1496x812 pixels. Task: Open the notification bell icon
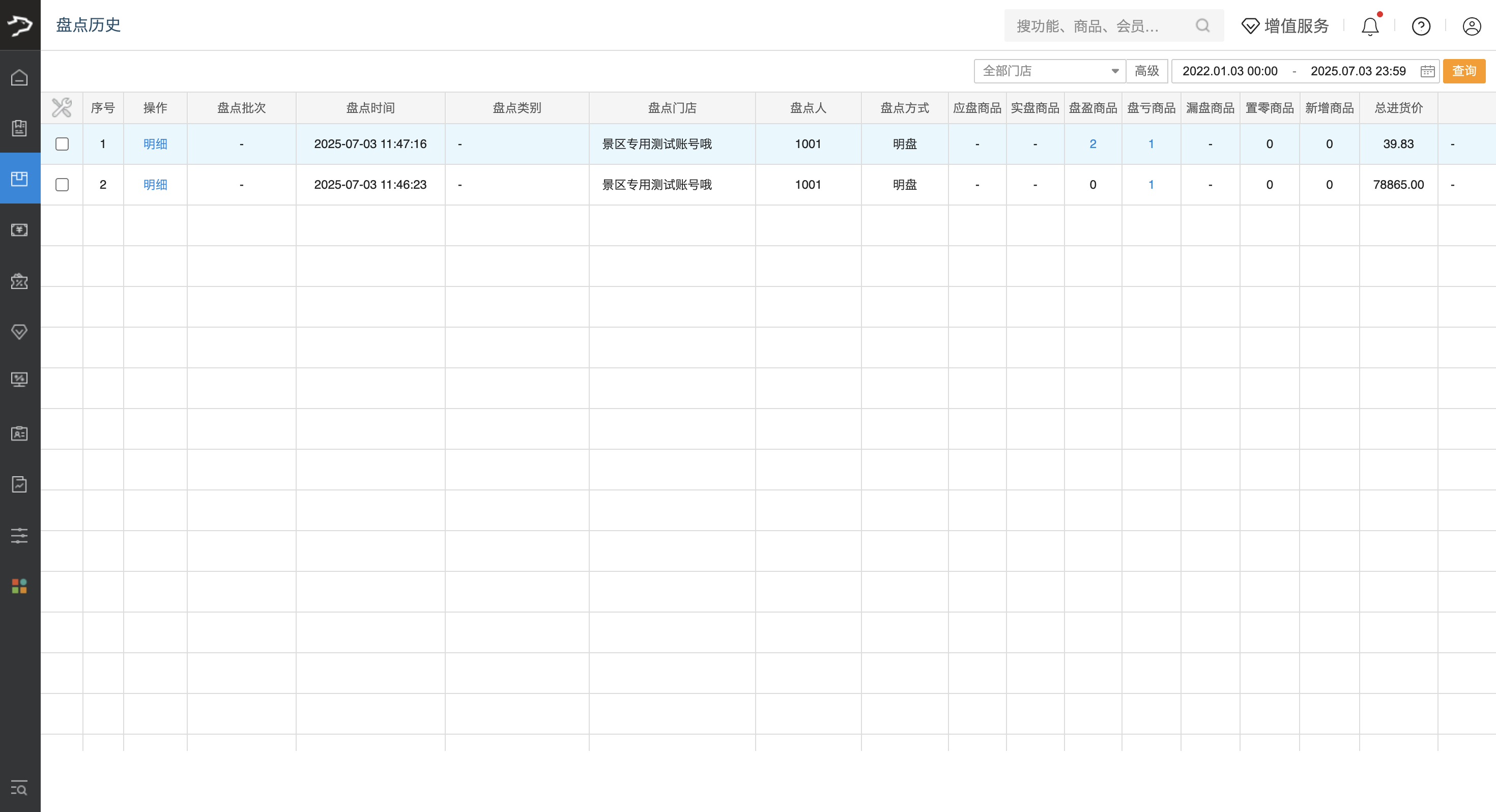click(x=1370, y=26)
